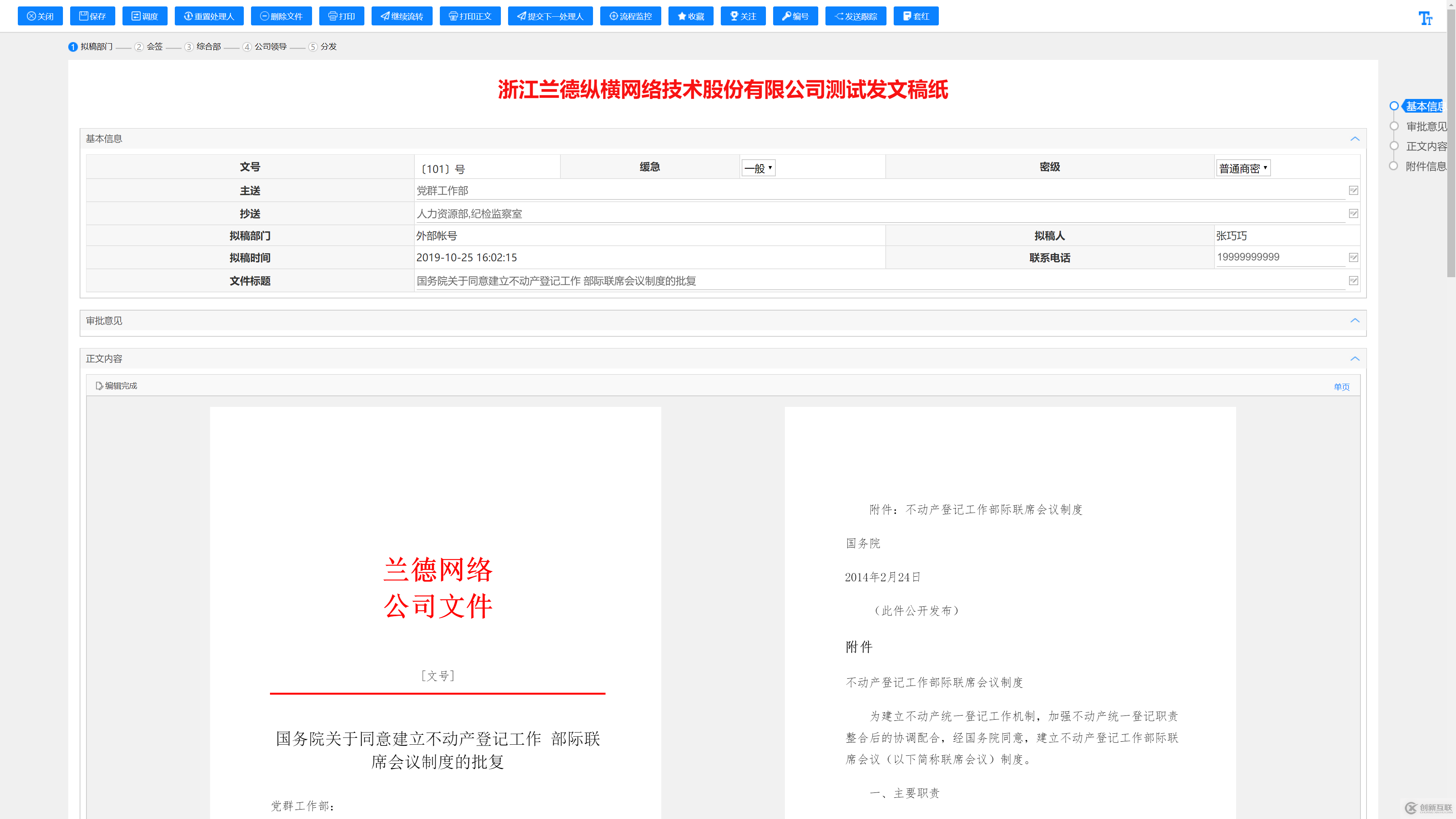1456x819 pixels.
Task: Open the 流程监控 (process monitor) tool
Action: pyautogui.click(x=630, y=16)
